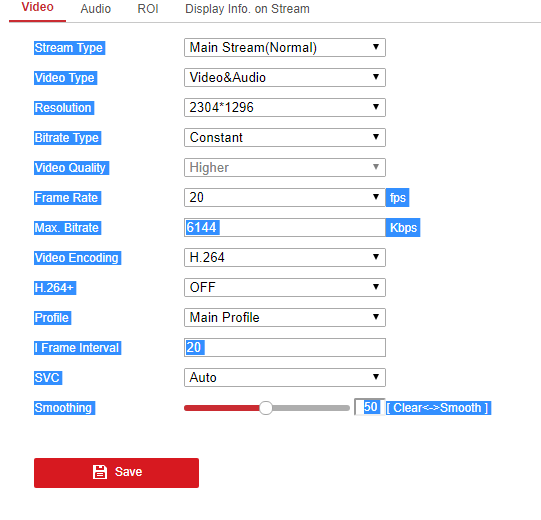Expand the Profile dropdown
541x520 pixels.
coord(285,318)
